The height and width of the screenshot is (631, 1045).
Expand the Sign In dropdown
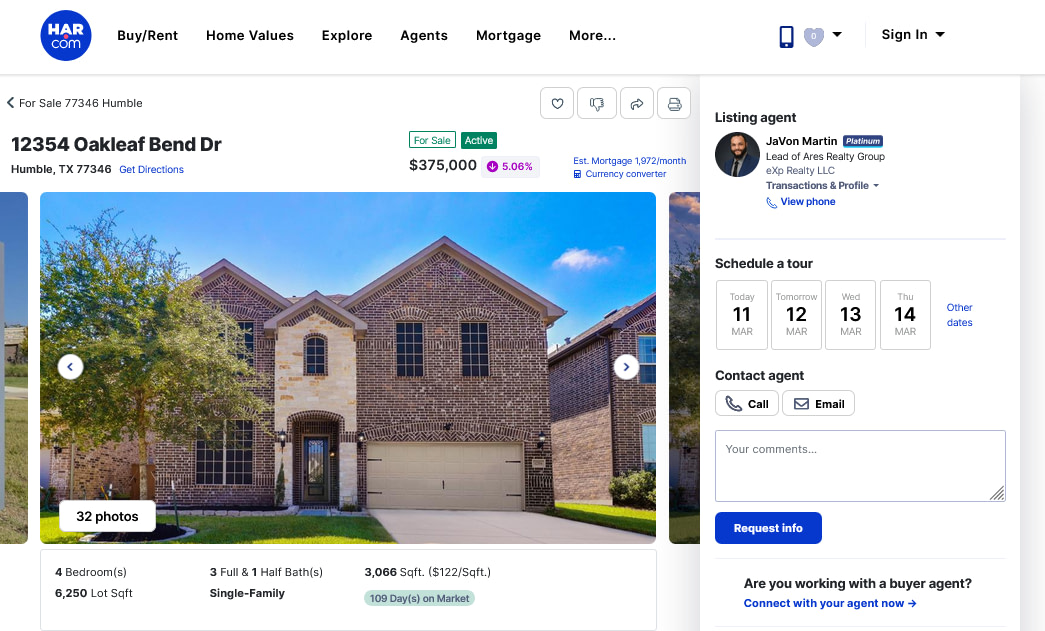click(x=913, y=35)
